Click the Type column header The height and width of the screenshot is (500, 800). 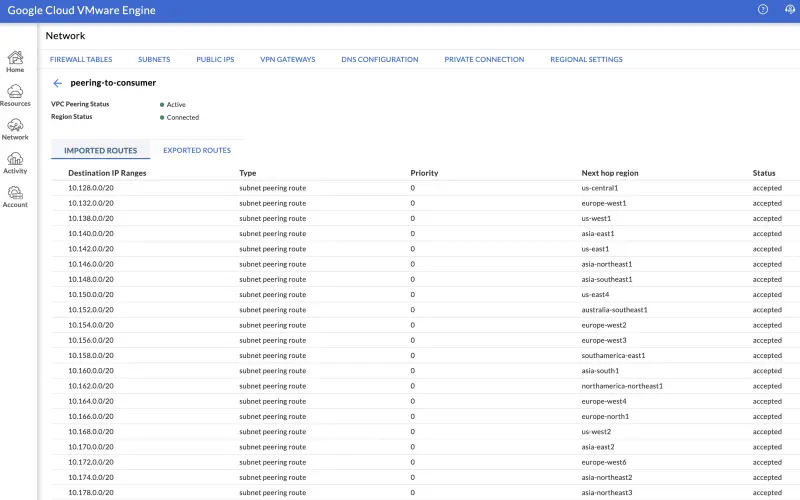(247, 173)
